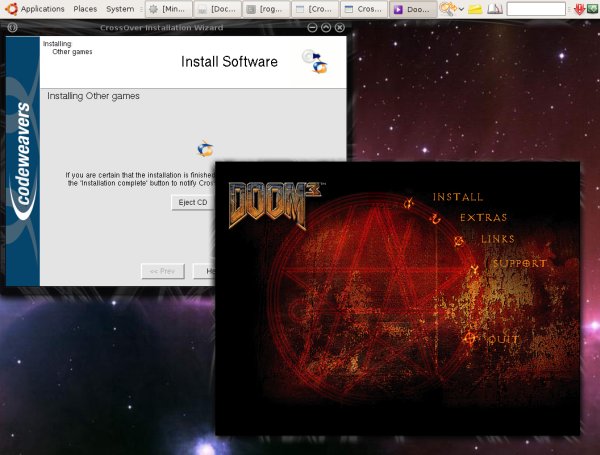Click the CrossOver logo in wizard header
This screenshot has height=455, width=600.
[315, 61]
